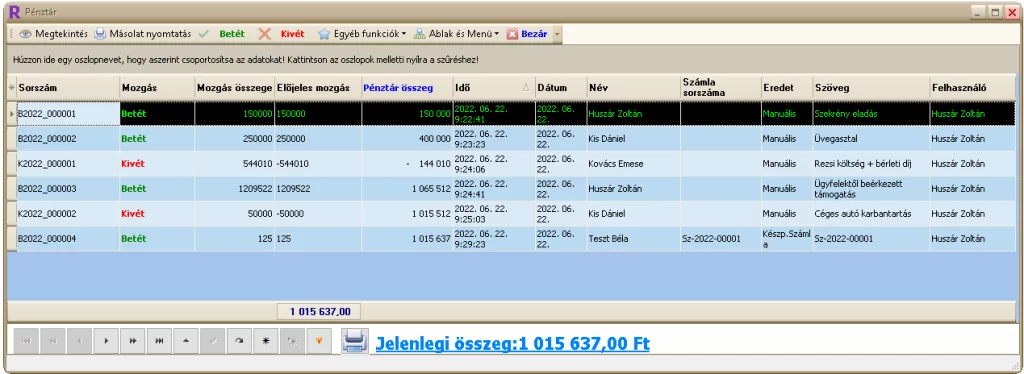Screen dimensions: 1024x374
Task: Sort by the Sorszám column header
Action: click(x=68, y=87)
